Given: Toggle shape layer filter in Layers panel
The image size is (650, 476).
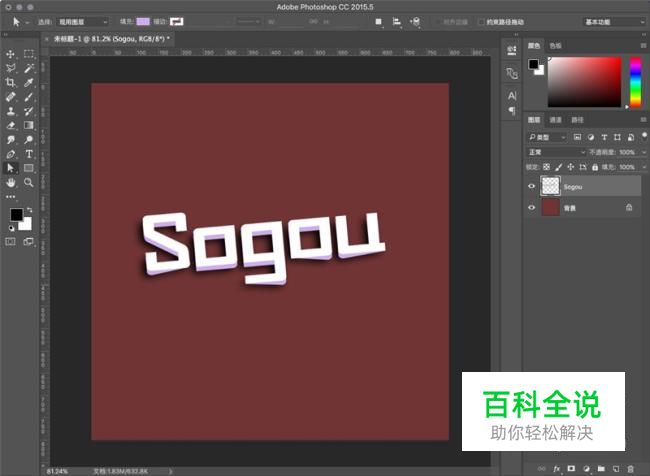Looking at the screenshot, I should pyautogui.click(x=617, y=137).
